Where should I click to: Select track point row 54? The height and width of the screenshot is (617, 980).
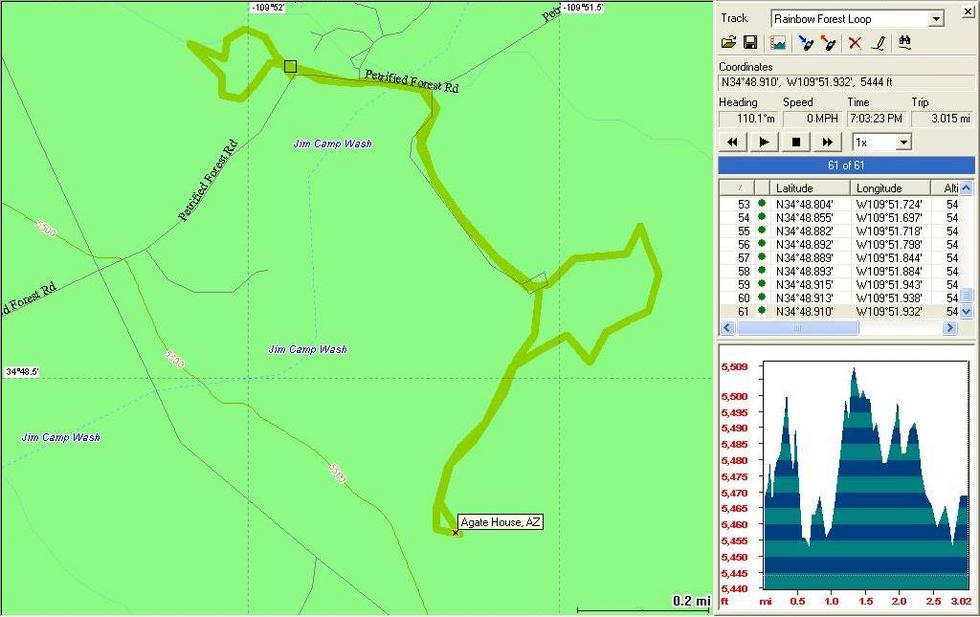839,218
